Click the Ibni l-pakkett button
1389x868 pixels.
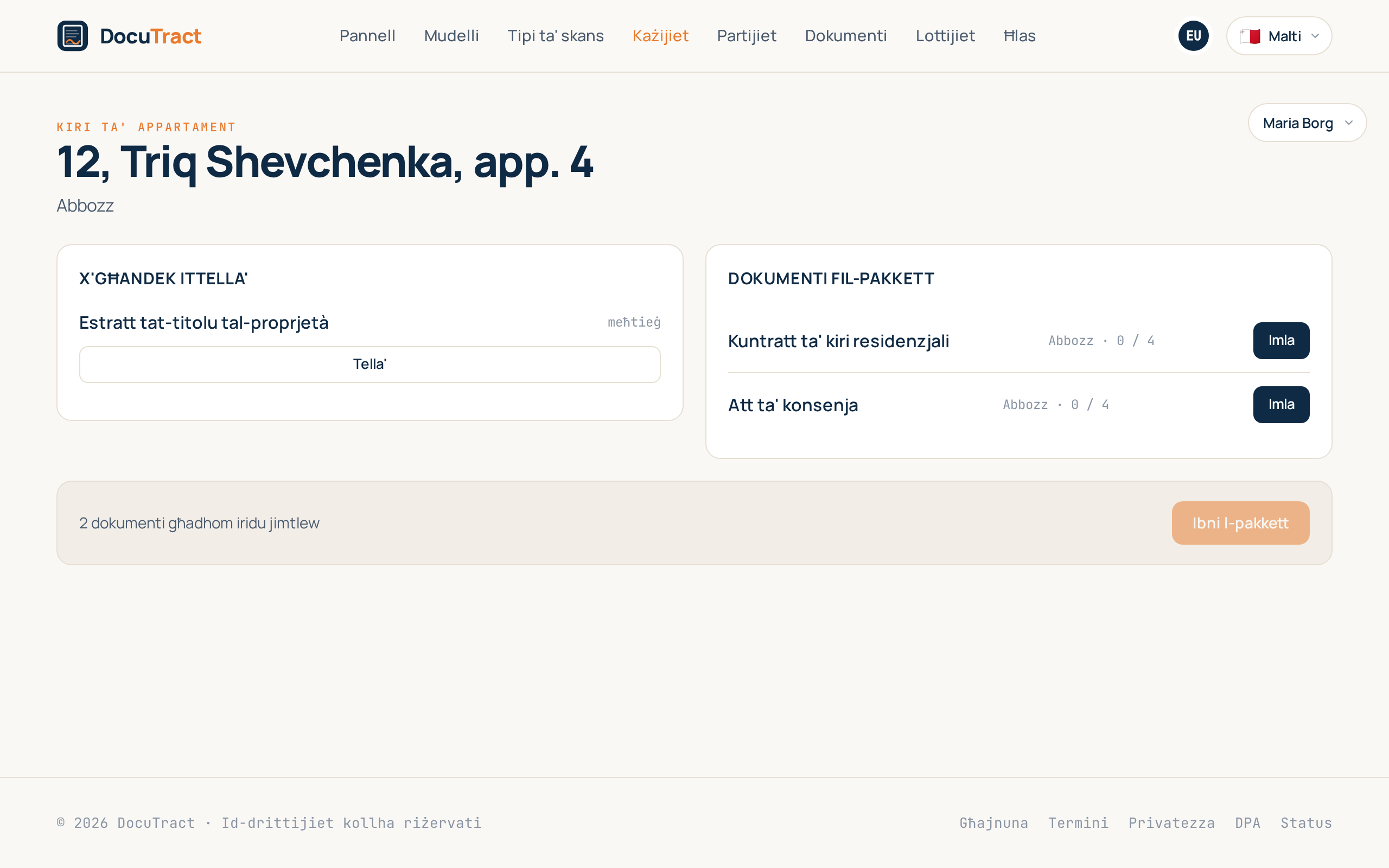click(x=1240, y=523)
